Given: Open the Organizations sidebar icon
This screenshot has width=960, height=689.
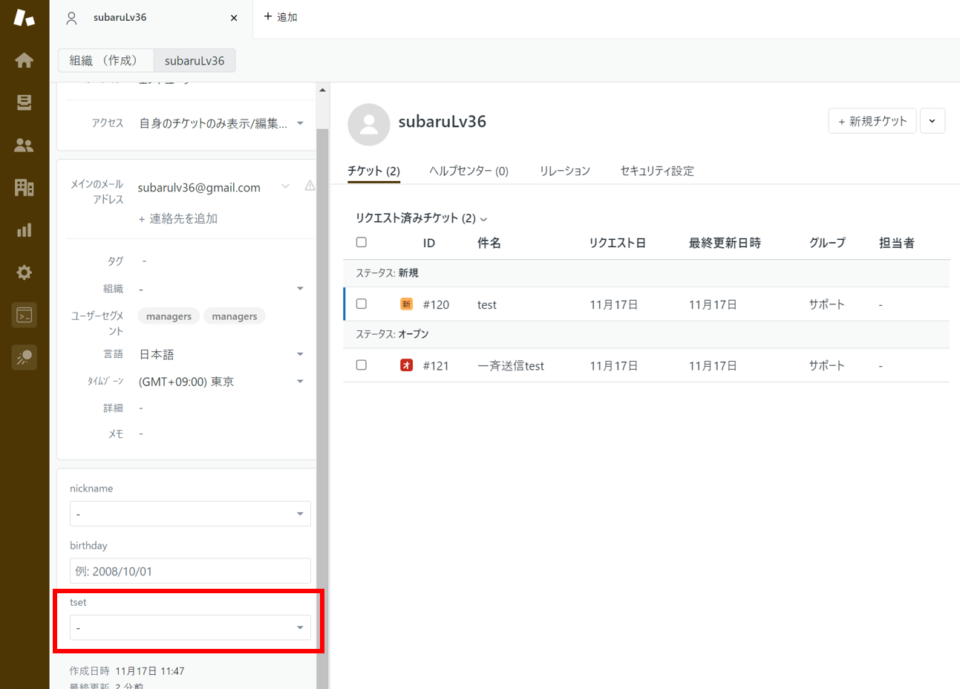Looking at the screenshot, I should 24,188.
